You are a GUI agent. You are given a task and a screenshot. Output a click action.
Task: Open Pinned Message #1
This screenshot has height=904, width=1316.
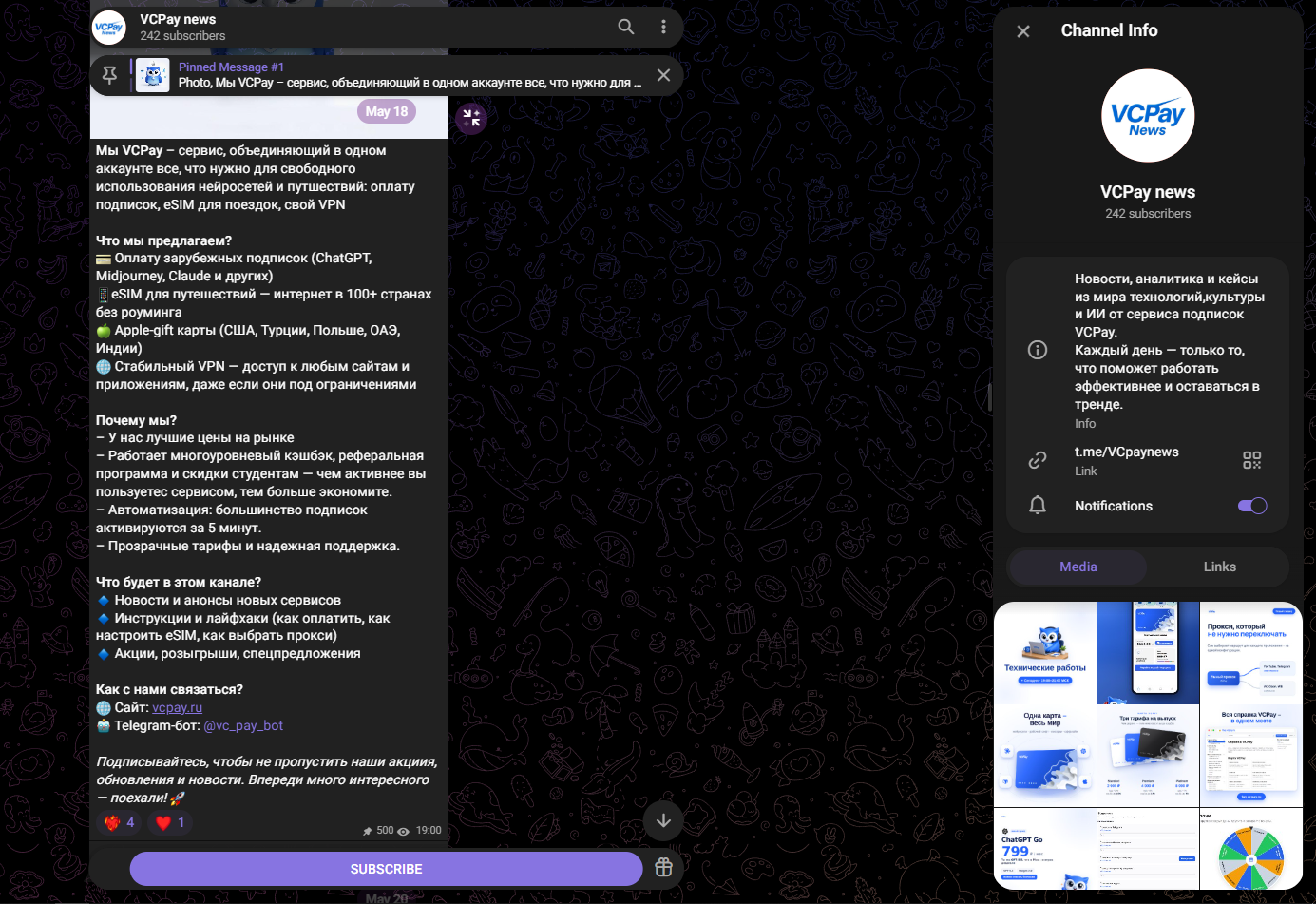[x=410, y=75]
